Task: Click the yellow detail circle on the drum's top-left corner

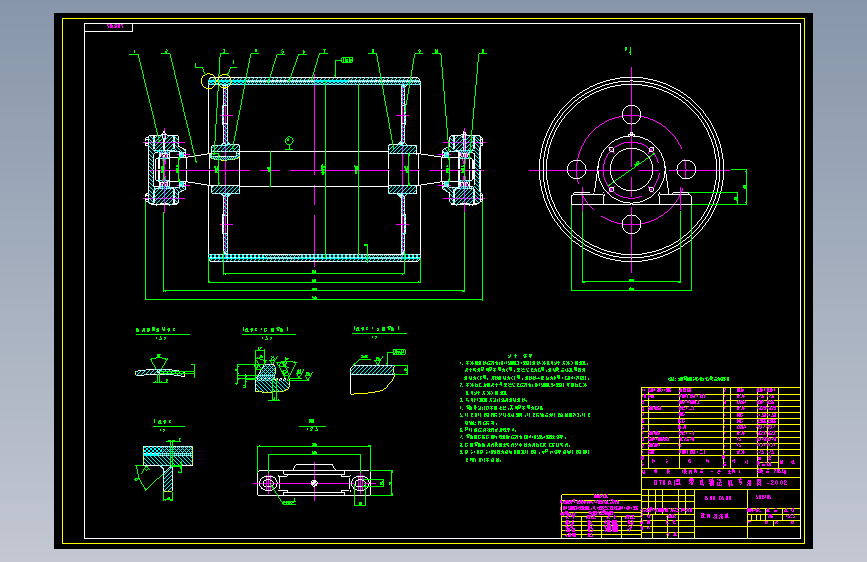Action: [x=208, y=81]
